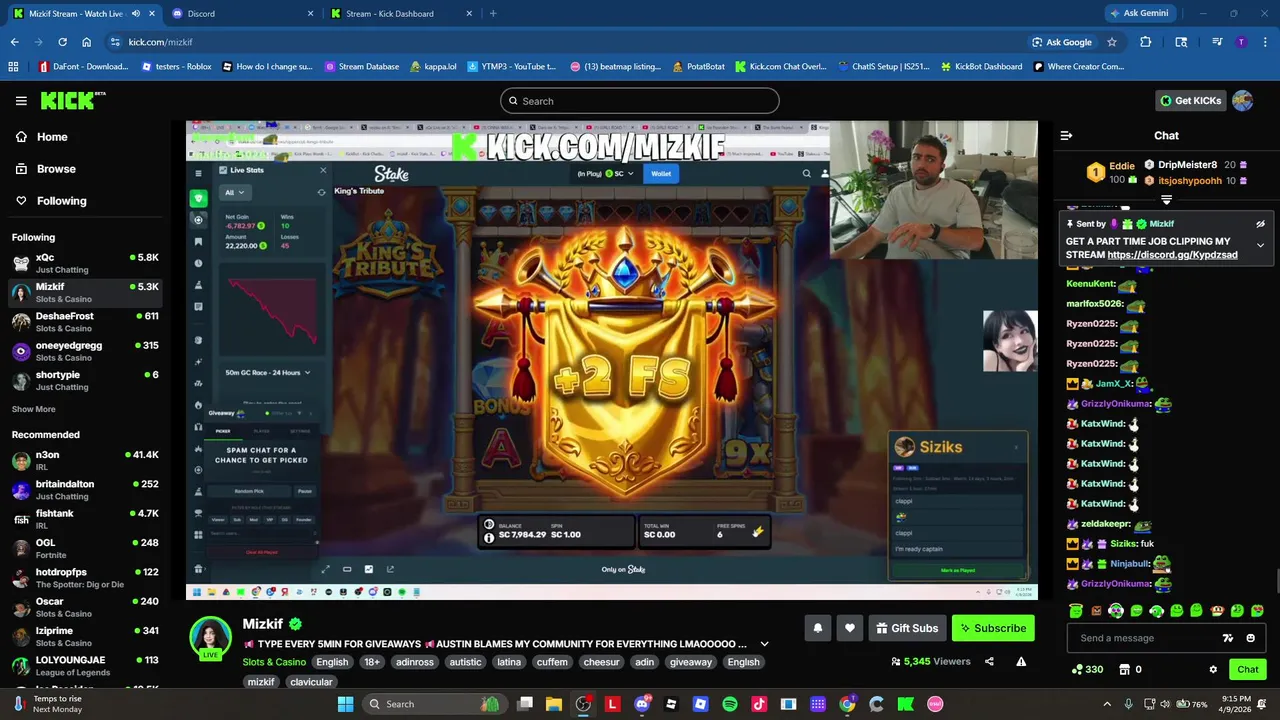Viewport: 1280px width, 720px height.
Task: Open the user profile avatar in Kick header
Action: [1242, 101]
